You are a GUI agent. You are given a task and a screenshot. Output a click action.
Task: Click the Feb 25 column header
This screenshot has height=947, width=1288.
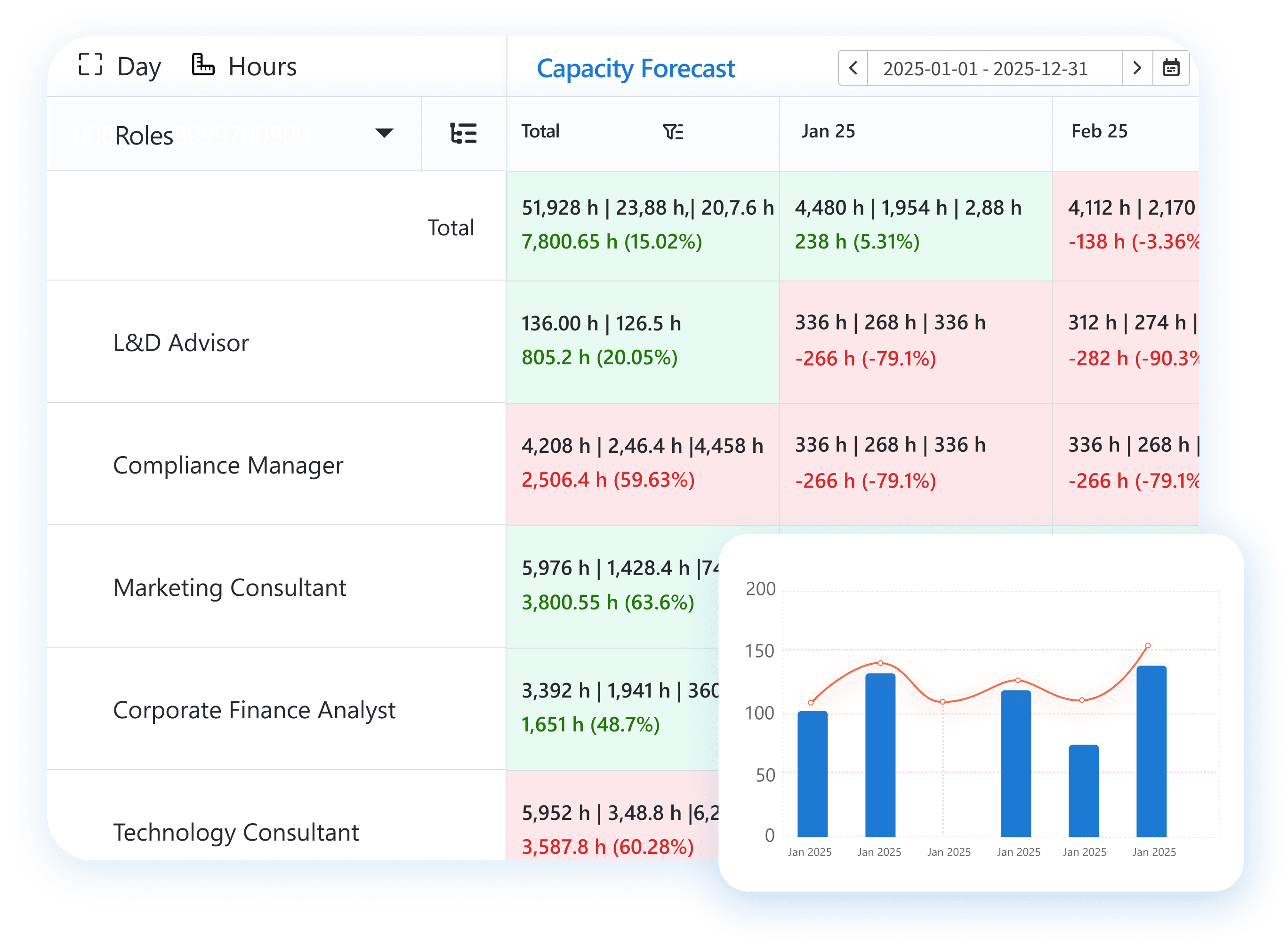click(x=1099, y=132)
